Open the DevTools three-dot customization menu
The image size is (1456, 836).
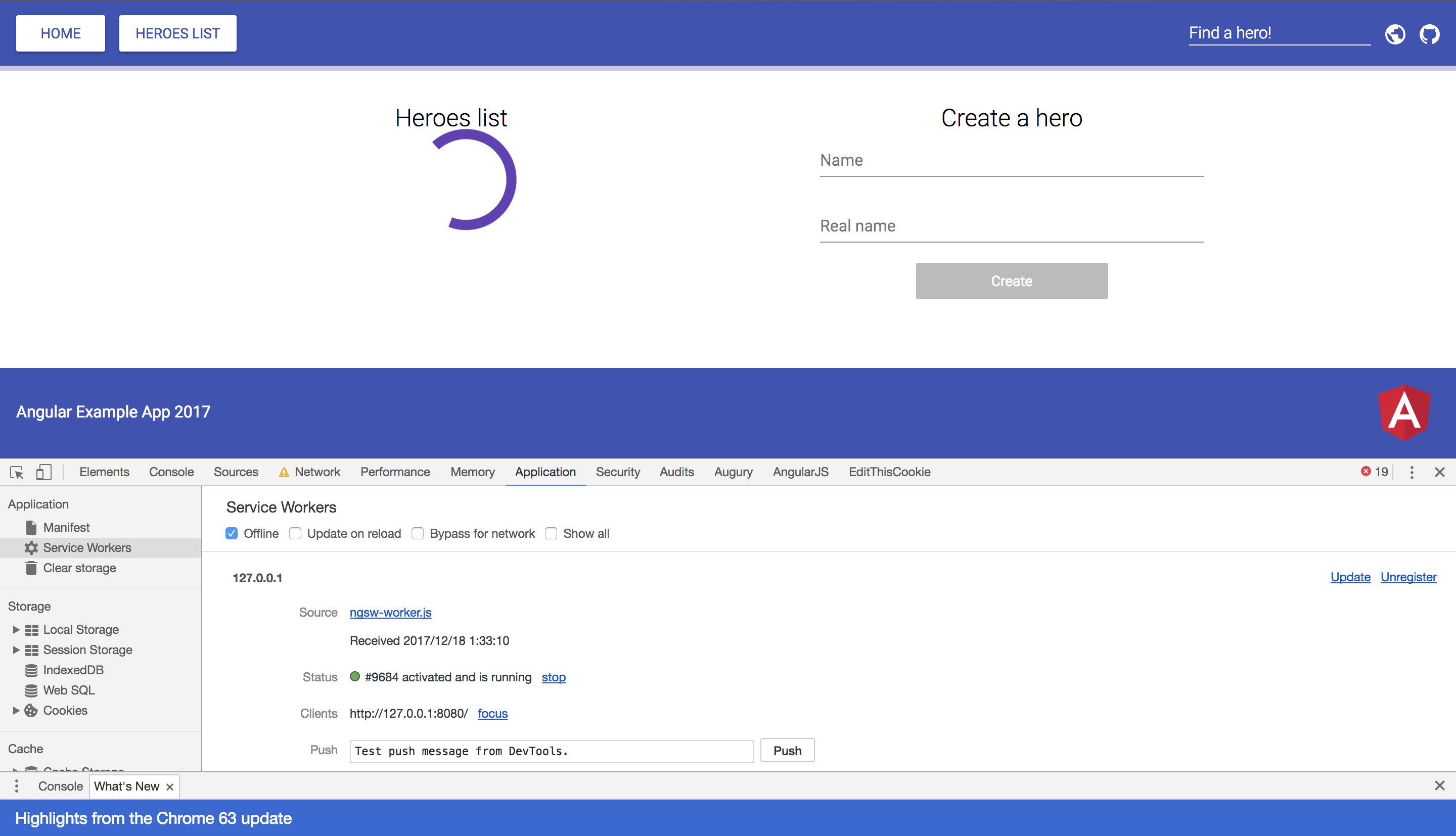coord(1412,472)
